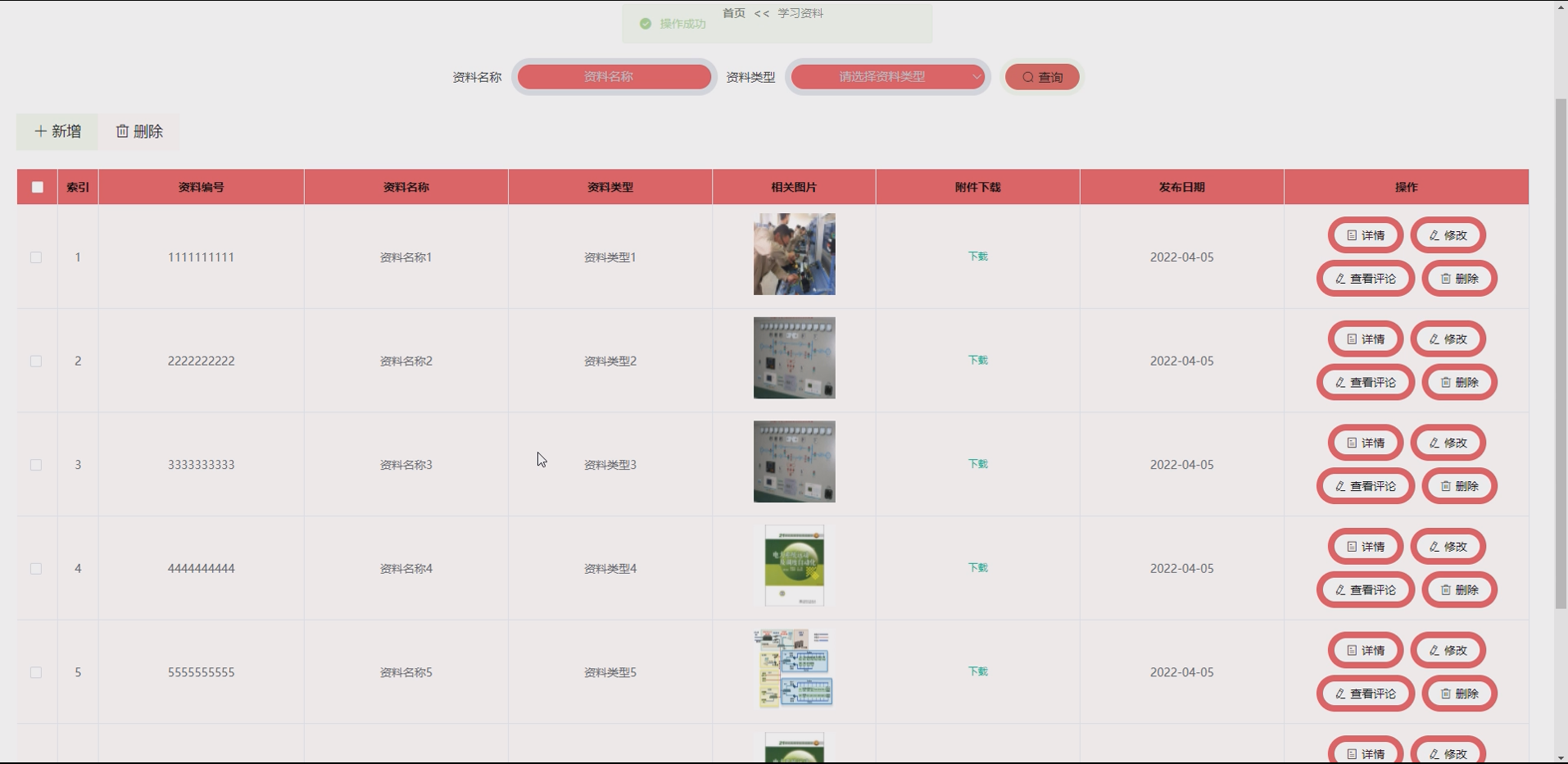Check the checkbox for row 1111111111

pyautogui.click(x=36, y=257)
